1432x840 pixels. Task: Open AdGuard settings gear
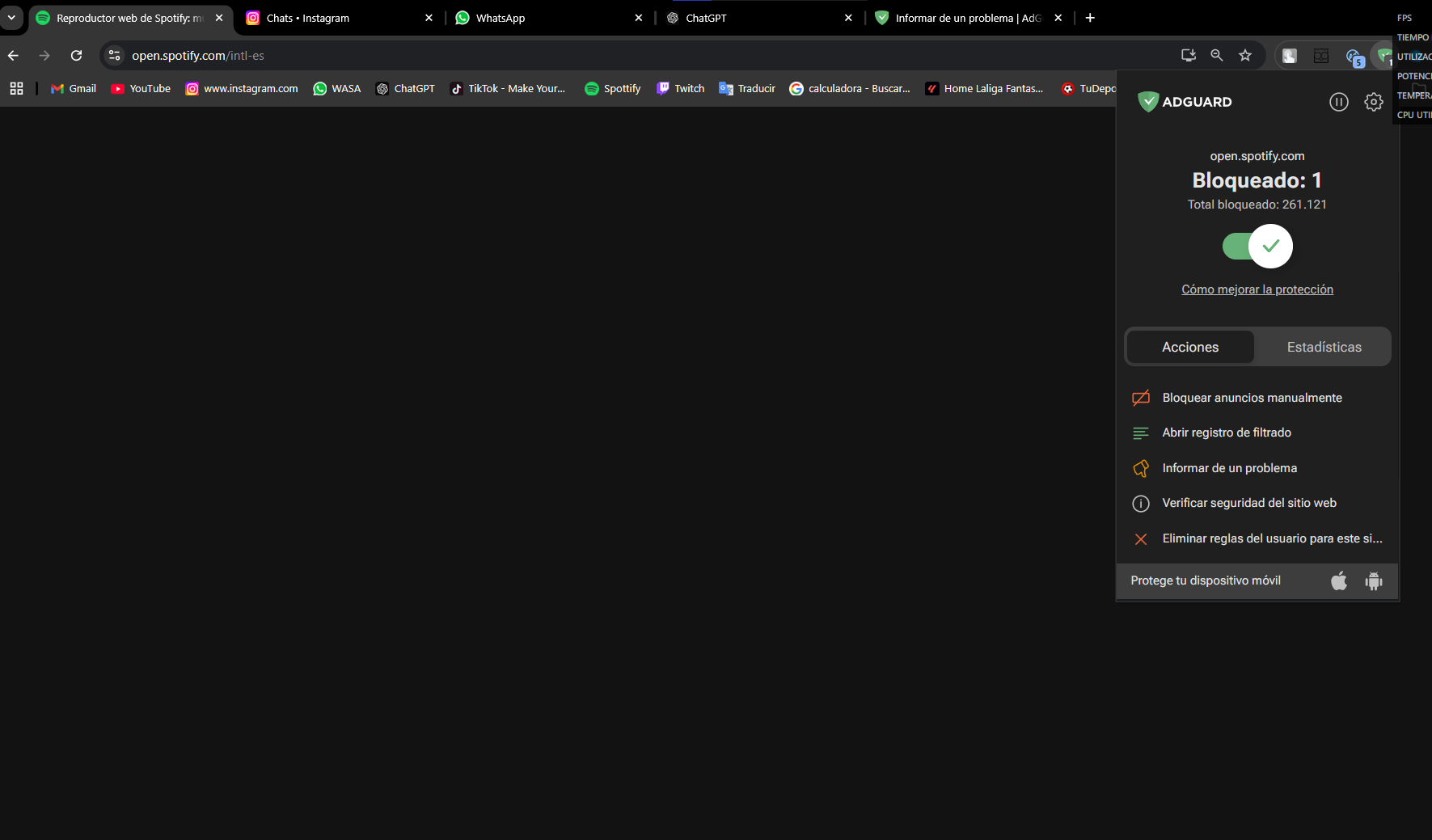coord(1375,102)
